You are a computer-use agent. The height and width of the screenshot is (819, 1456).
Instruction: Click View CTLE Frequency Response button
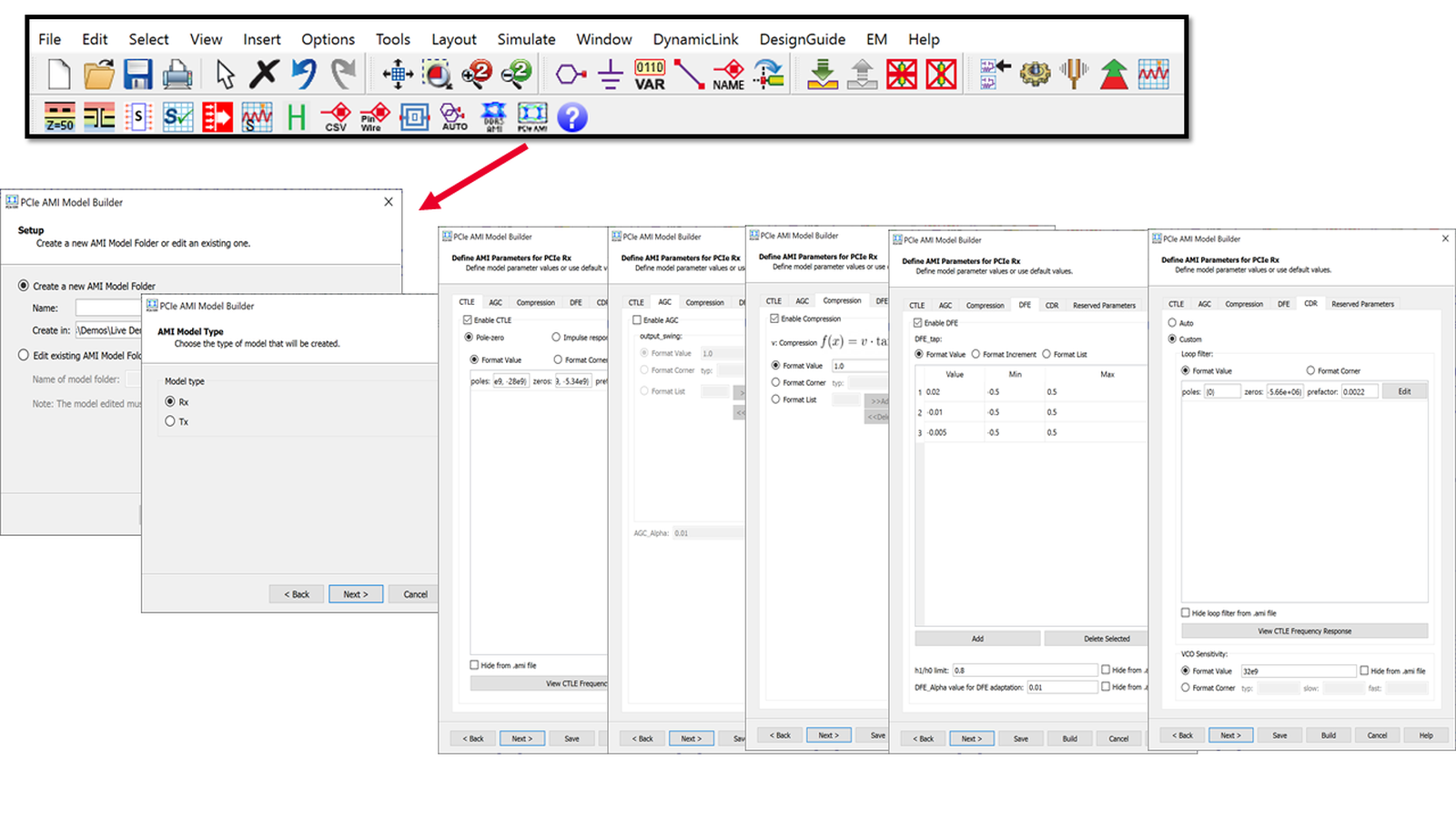1304,631
